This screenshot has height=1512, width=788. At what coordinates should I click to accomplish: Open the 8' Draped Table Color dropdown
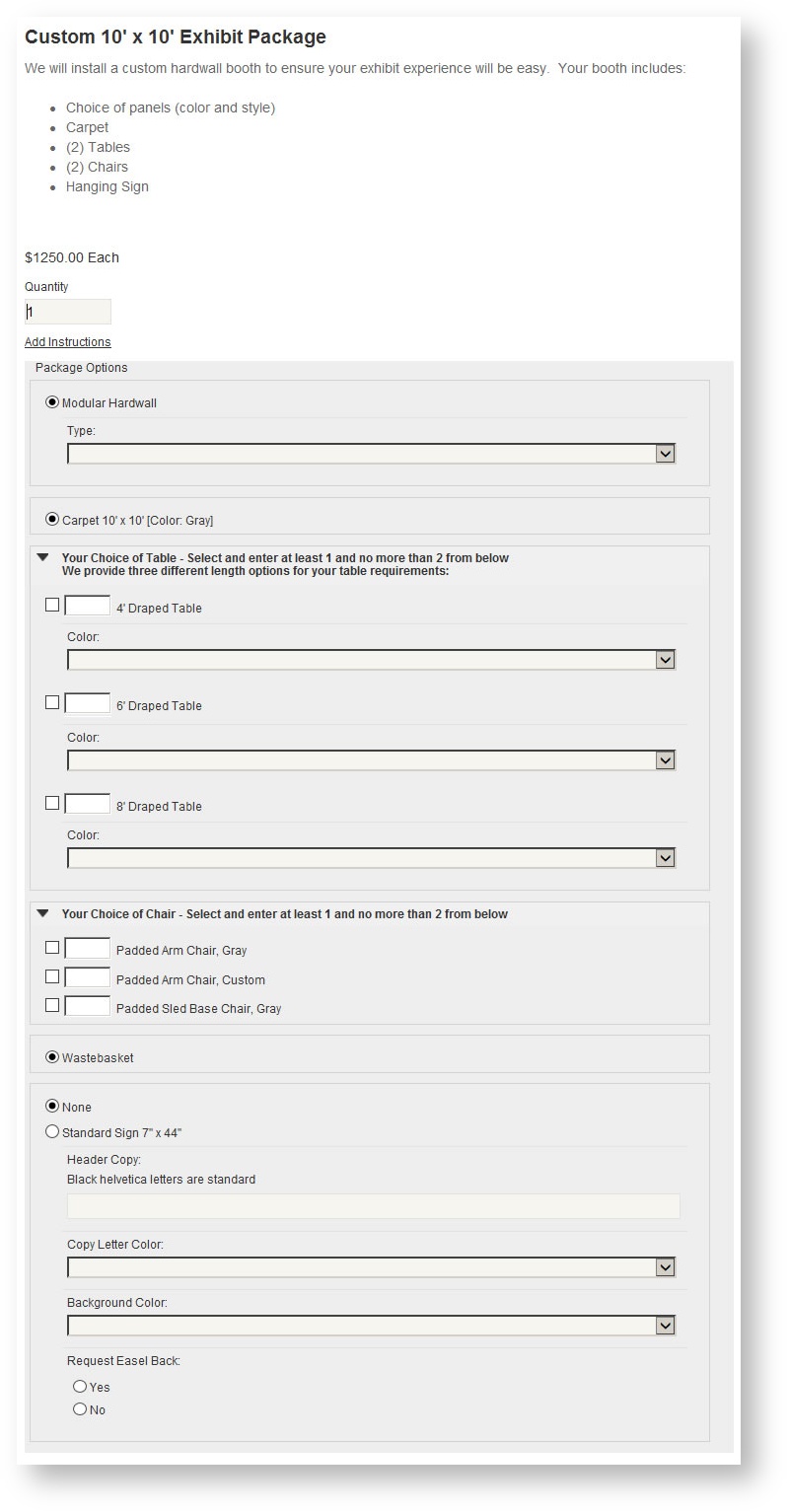(x=371, y=858)
